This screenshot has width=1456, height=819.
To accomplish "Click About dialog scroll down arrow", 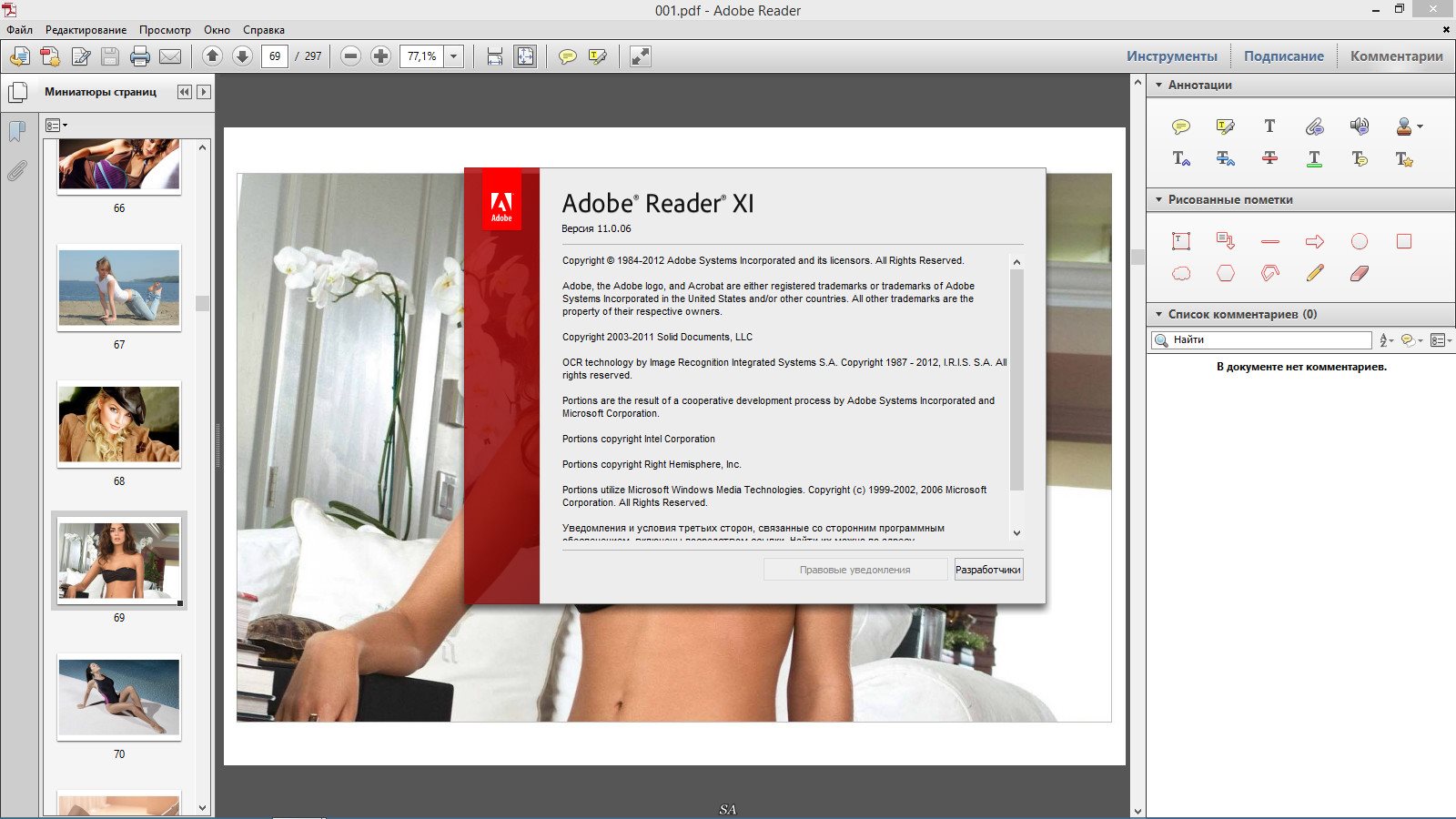I will pyautogui.click(x=1016, y=533).
